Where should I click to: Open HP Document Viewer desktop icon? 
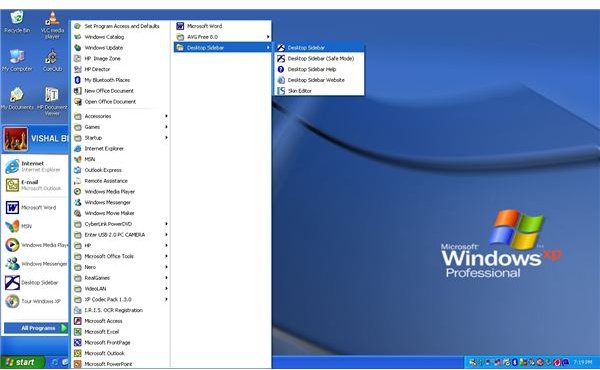point(52,101)
